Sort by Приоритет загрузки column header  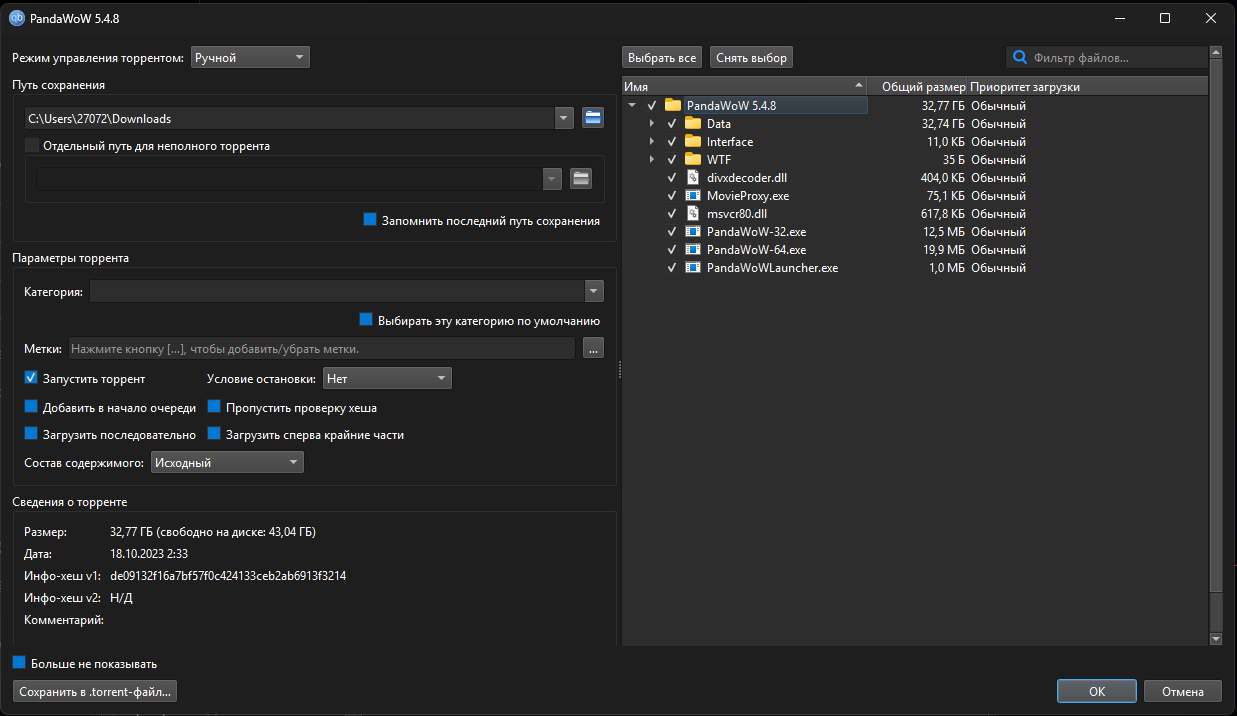pyautogui.click(x=1025, y=87)
